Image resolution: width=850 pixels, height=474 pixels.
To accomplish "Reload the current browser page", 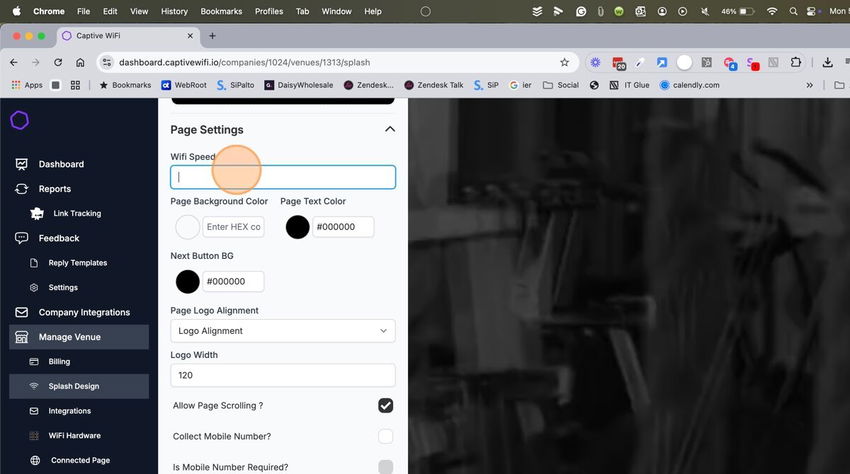I will coord(58,62).
